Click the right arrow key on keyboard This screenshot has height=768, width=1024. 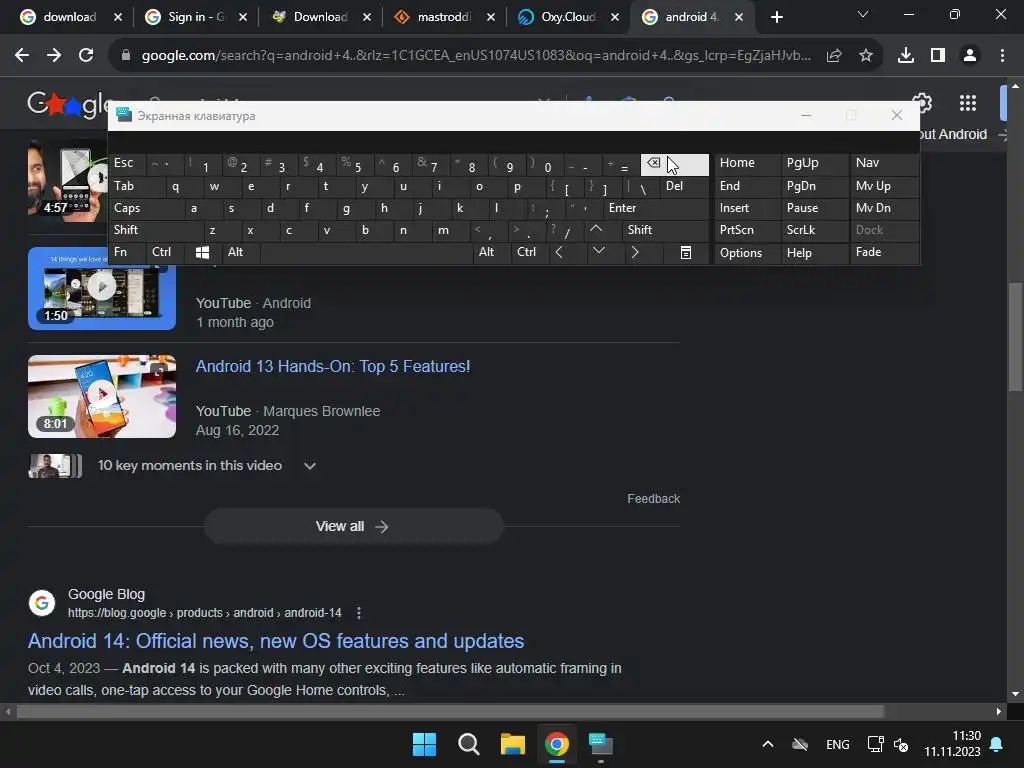pos(635,253)
